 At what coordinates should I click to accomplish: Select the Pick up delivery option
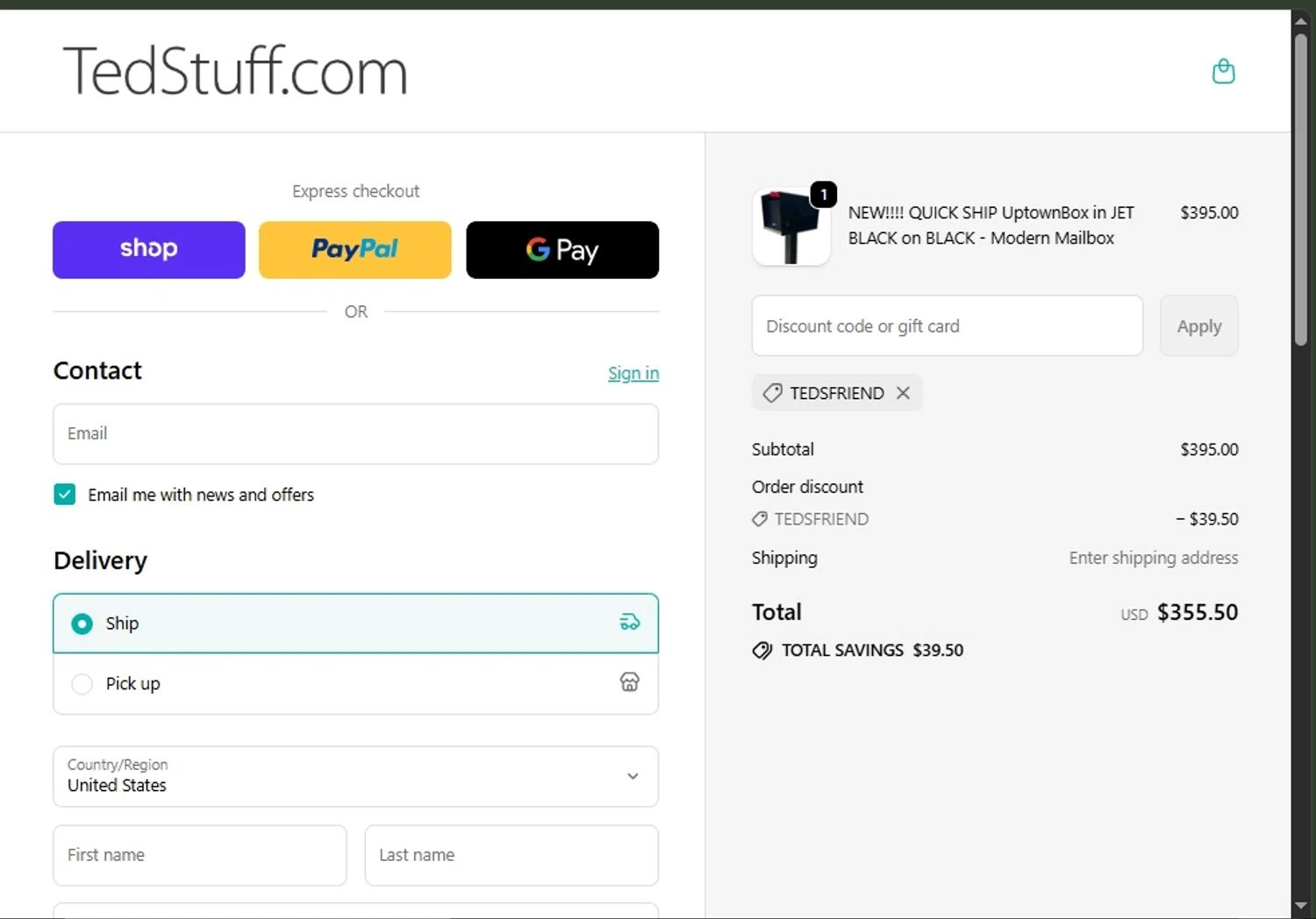(x=355, y=684)
